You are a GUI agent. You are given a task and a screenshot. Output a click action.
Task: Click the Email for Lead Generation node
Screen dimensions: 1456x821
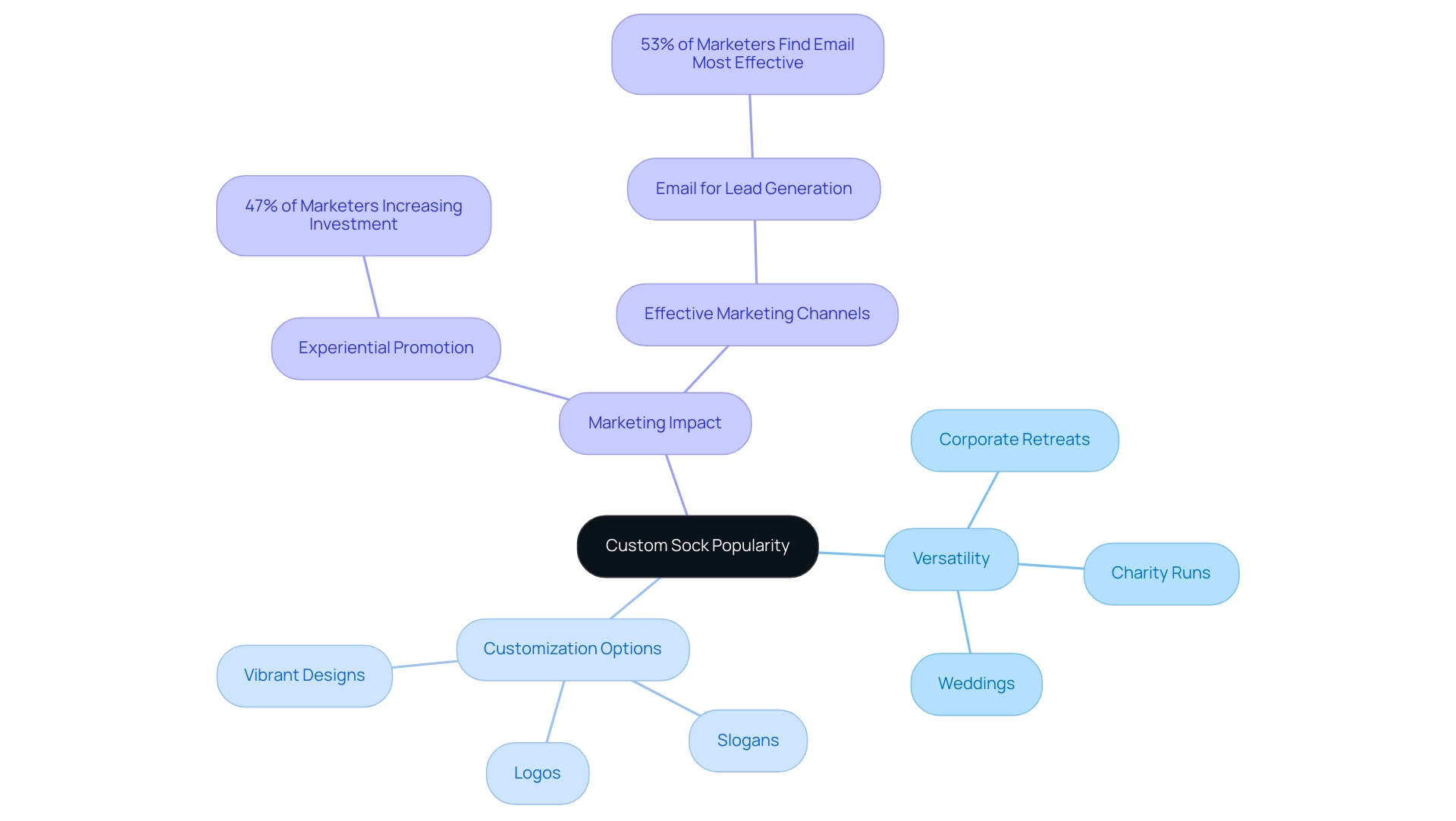(753, 188)
